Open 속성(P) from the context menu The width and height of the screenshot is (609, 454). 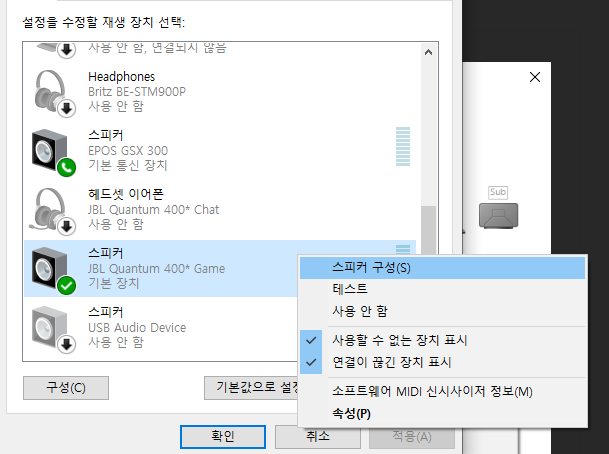click(442, 414)
